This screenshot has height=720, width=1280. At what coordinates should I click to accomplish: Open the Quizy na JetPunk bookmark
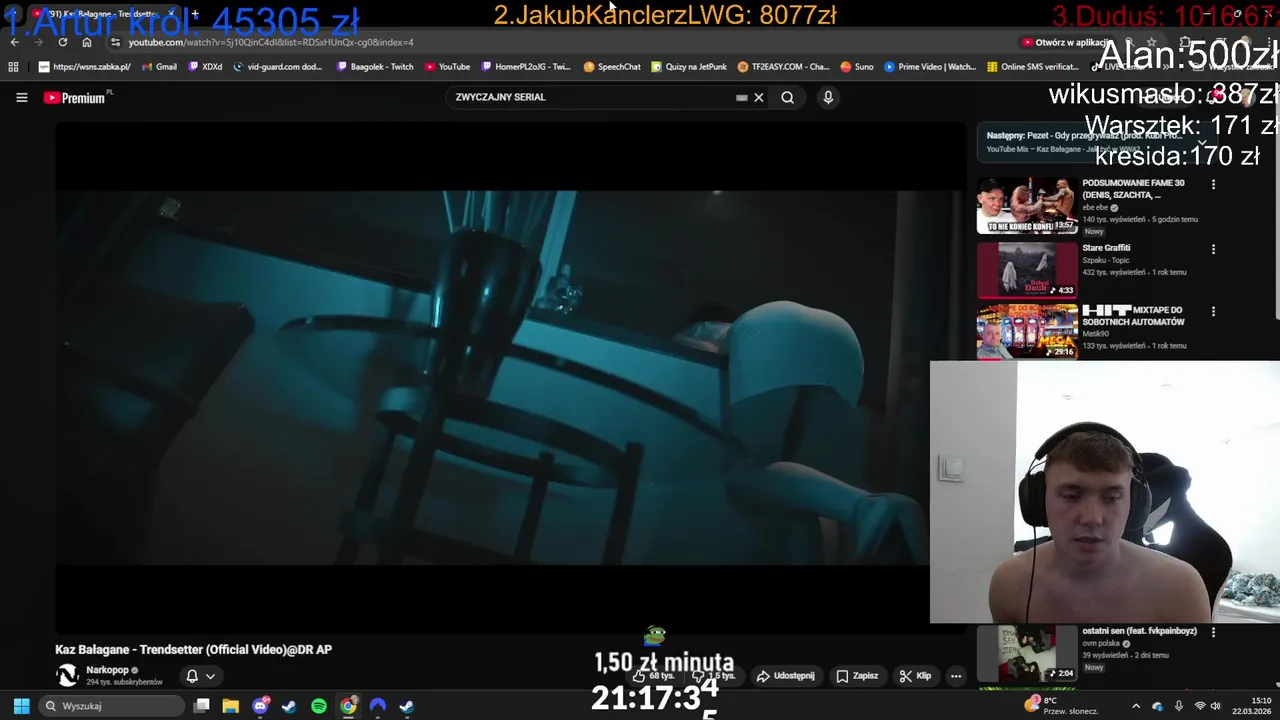[x=689, y=67]
